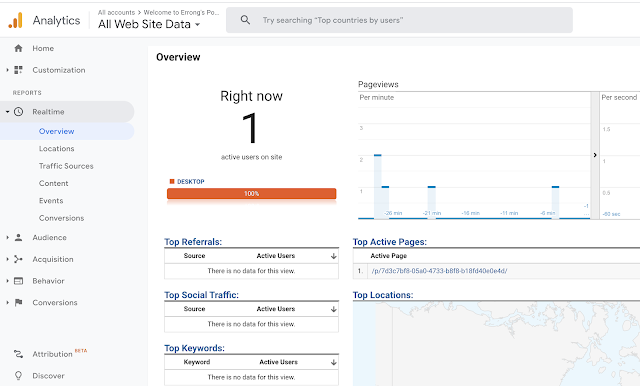Click the Google Analytics logo icon

16,20
